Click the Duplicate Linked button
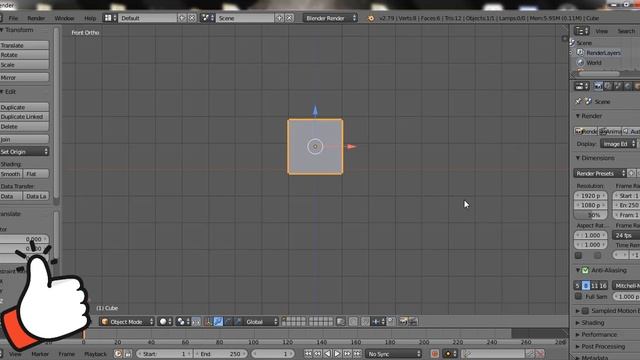 pyautogui.click(x=24, y=117)
